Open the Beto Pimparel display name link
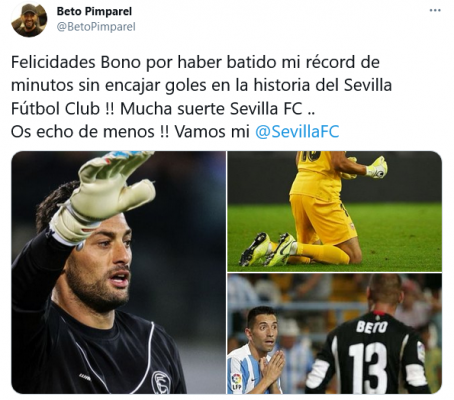This screenshot has height=400, width=454. pos(94,11)
